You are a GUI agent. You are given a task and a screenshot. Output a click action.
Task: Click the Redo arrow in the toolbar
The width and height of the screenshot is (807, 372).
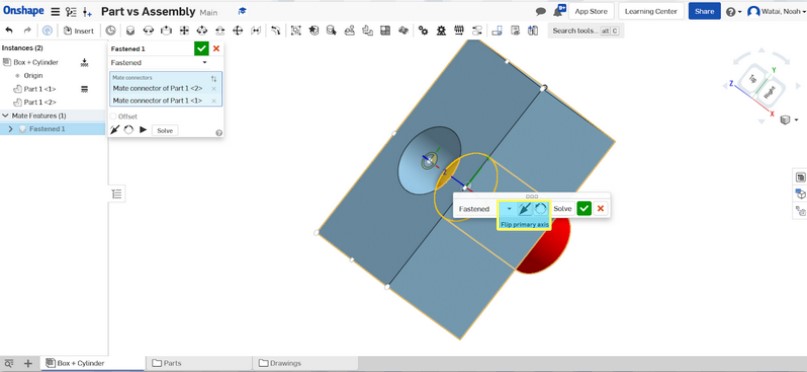point(27,30)
